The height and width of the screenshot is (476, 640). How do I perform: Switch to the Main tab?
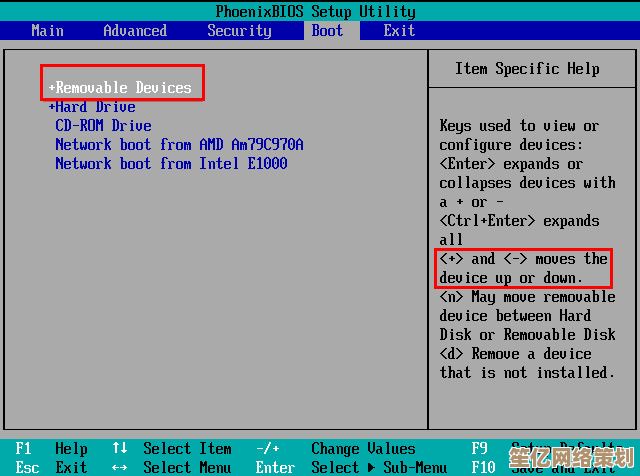click(47, 30)
